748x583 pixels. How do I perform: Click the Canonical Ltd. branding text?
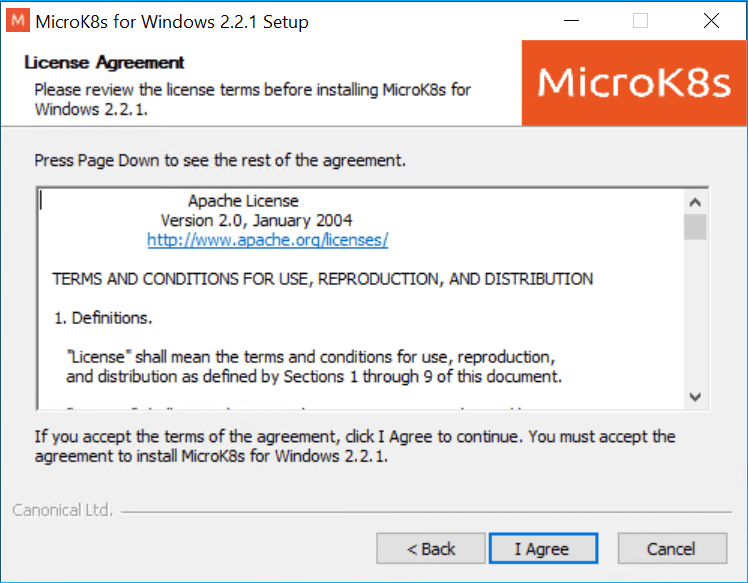(x=62, y=510)
